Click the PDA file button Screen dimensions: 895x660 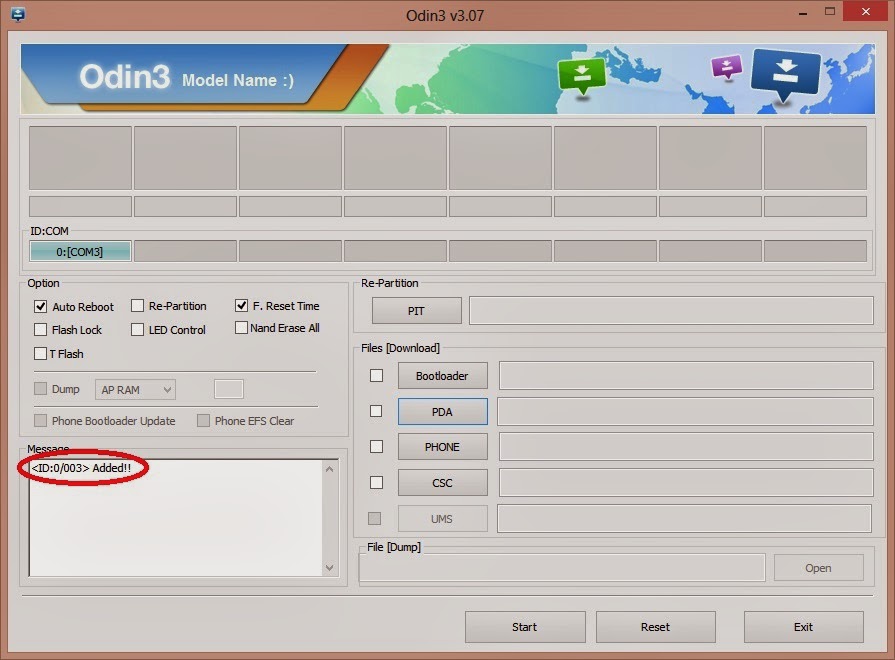[442, 412]
